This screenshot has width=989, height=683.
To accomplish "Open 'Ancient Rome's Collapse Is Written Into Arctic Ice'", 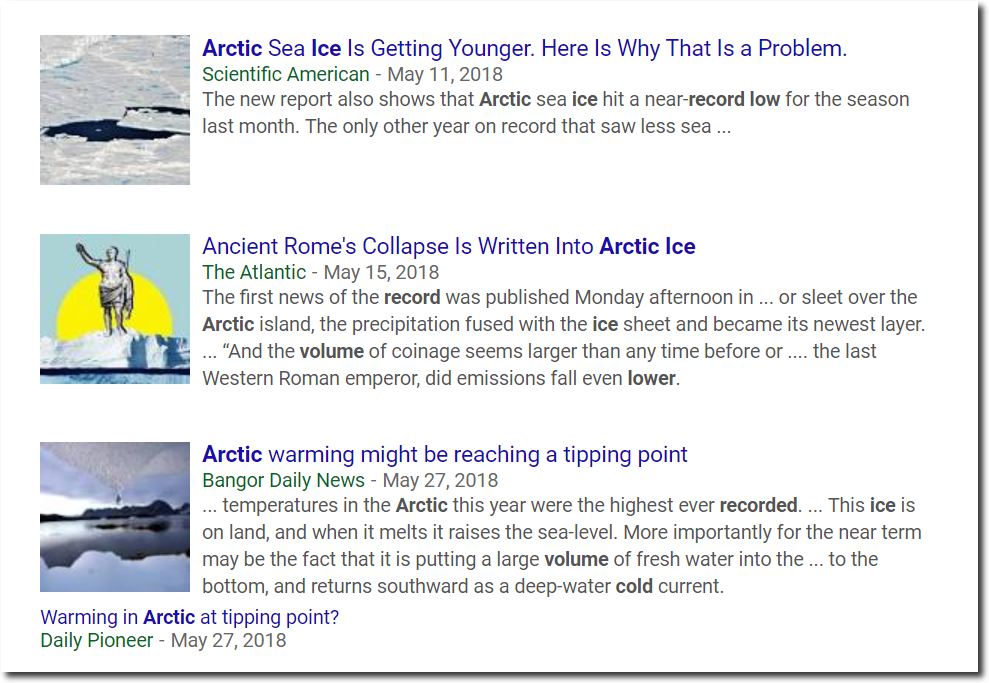I will 448,247.
